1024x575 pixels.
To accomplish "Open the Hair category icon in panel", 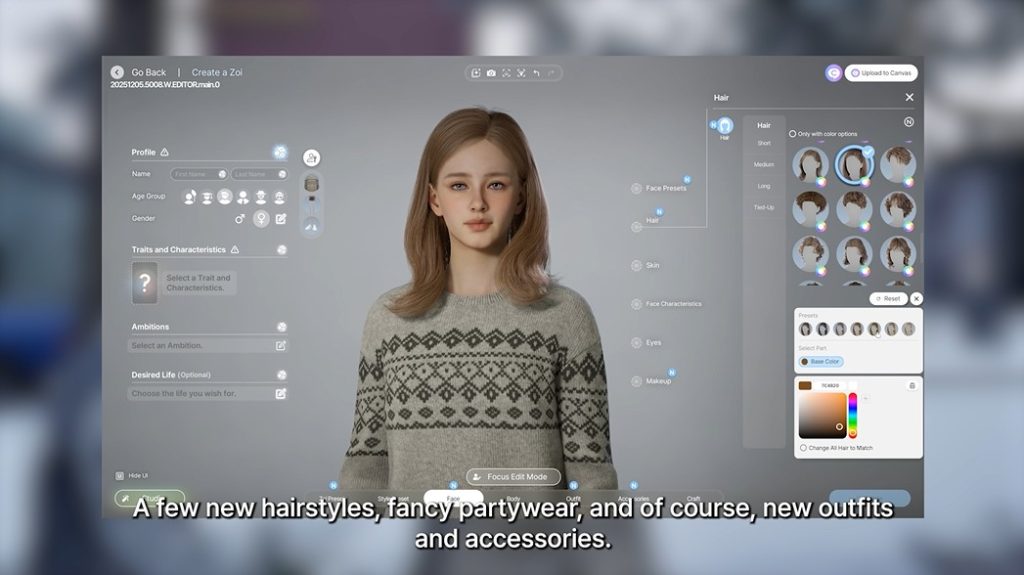I will 725,125.
